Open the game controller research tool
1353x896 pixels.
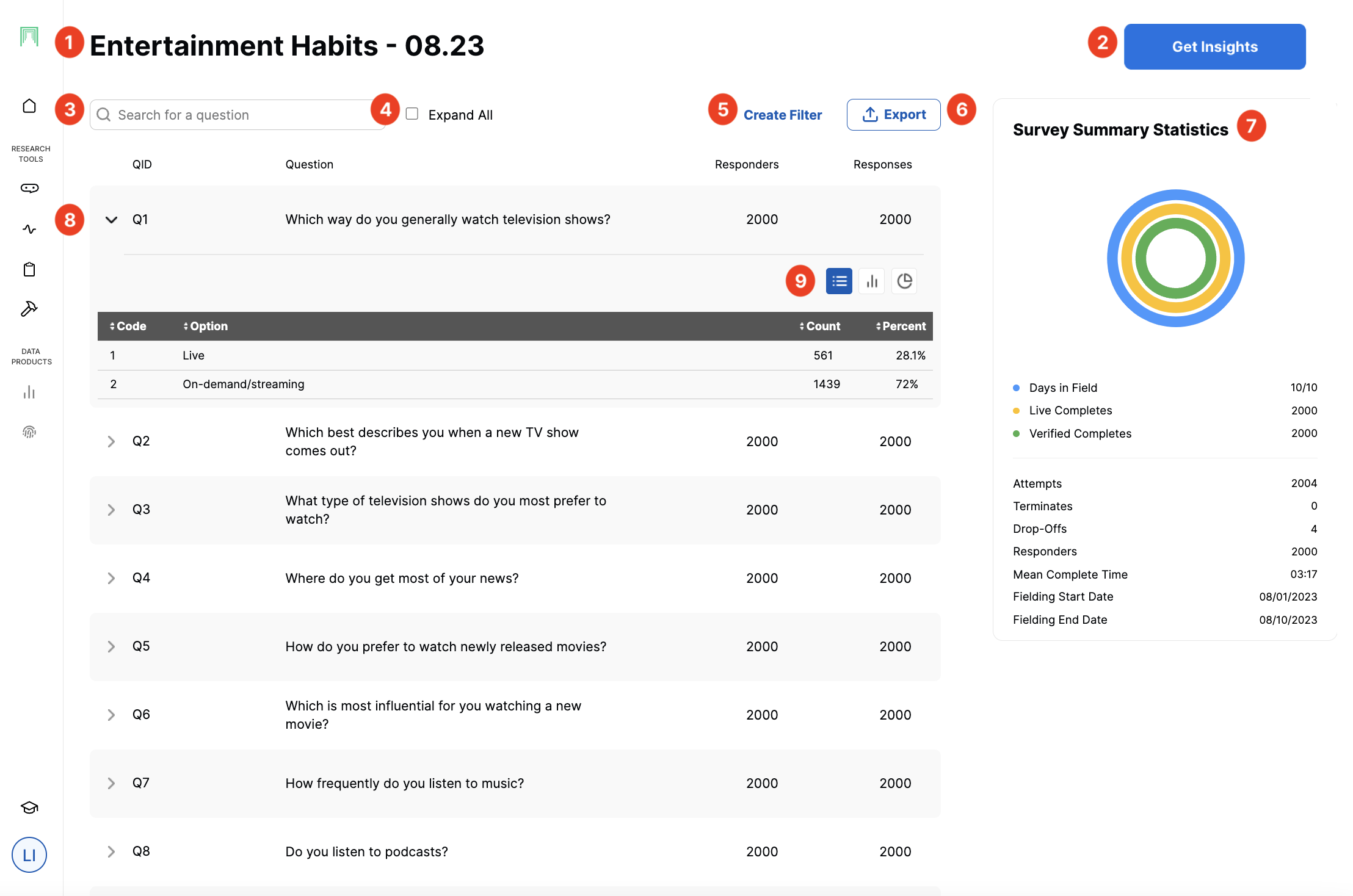tap(29, 188)
